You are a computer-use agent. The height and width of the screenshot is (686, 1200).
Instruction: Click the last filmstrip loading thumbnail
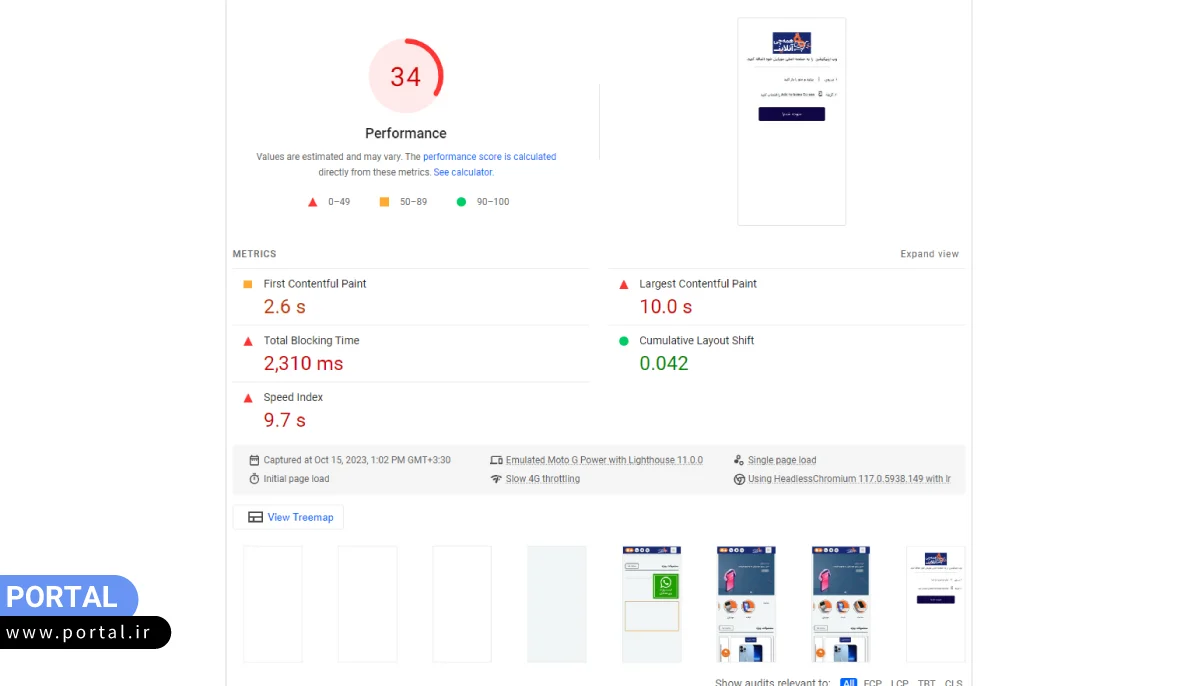click(935, 604)
